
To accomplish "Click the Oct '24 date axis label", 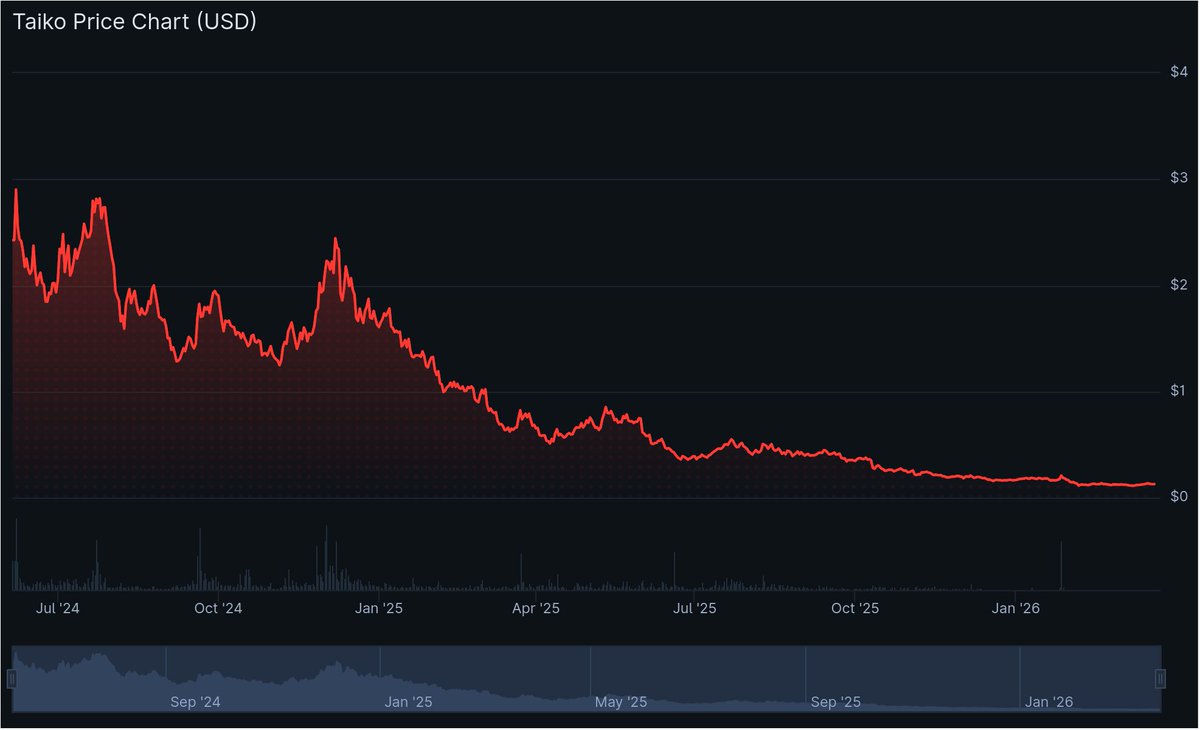I will pos(218,607).
